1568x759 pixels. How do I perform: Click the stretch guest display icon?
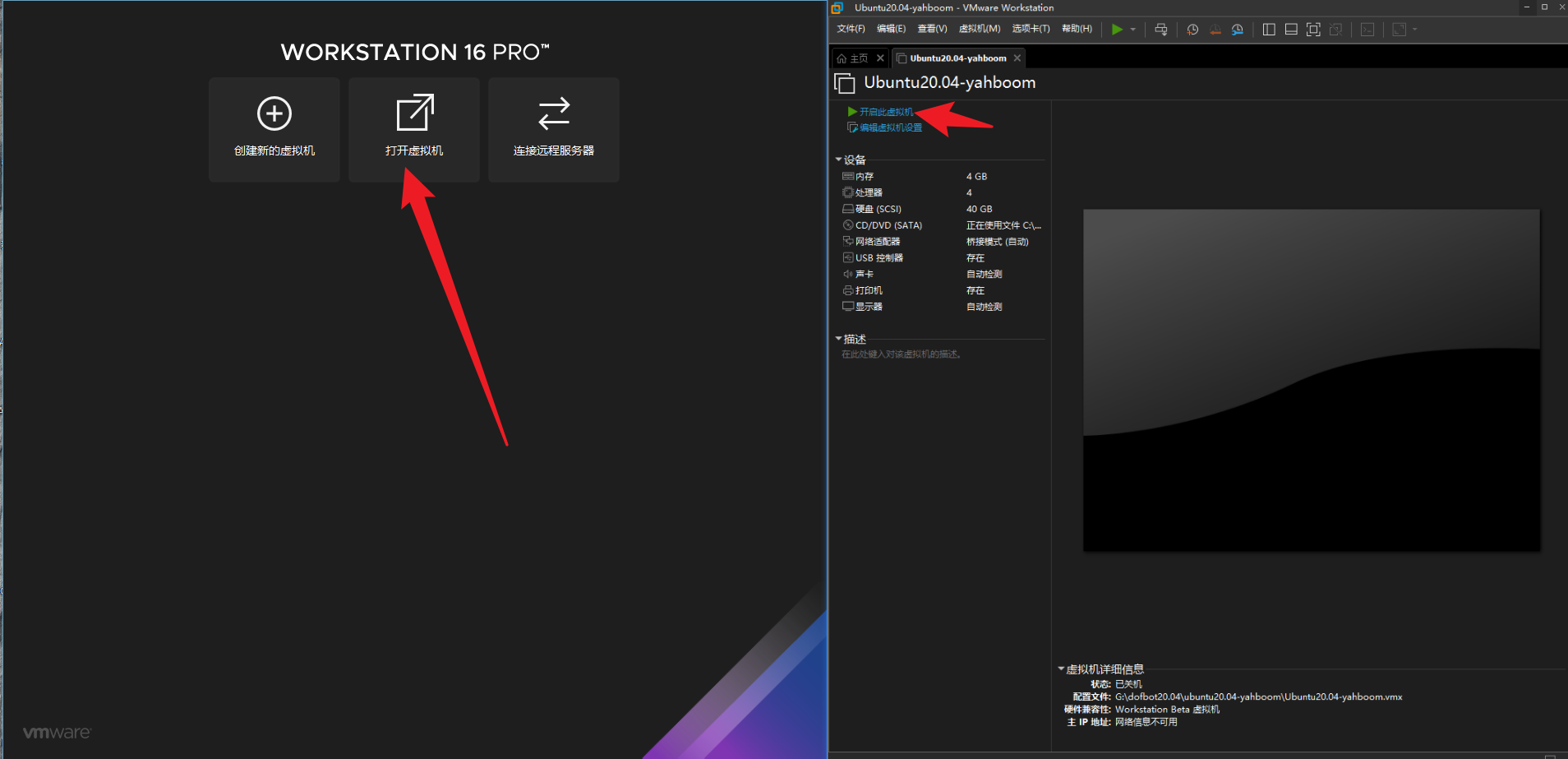pyautogui.click(x=1399, y=30)
